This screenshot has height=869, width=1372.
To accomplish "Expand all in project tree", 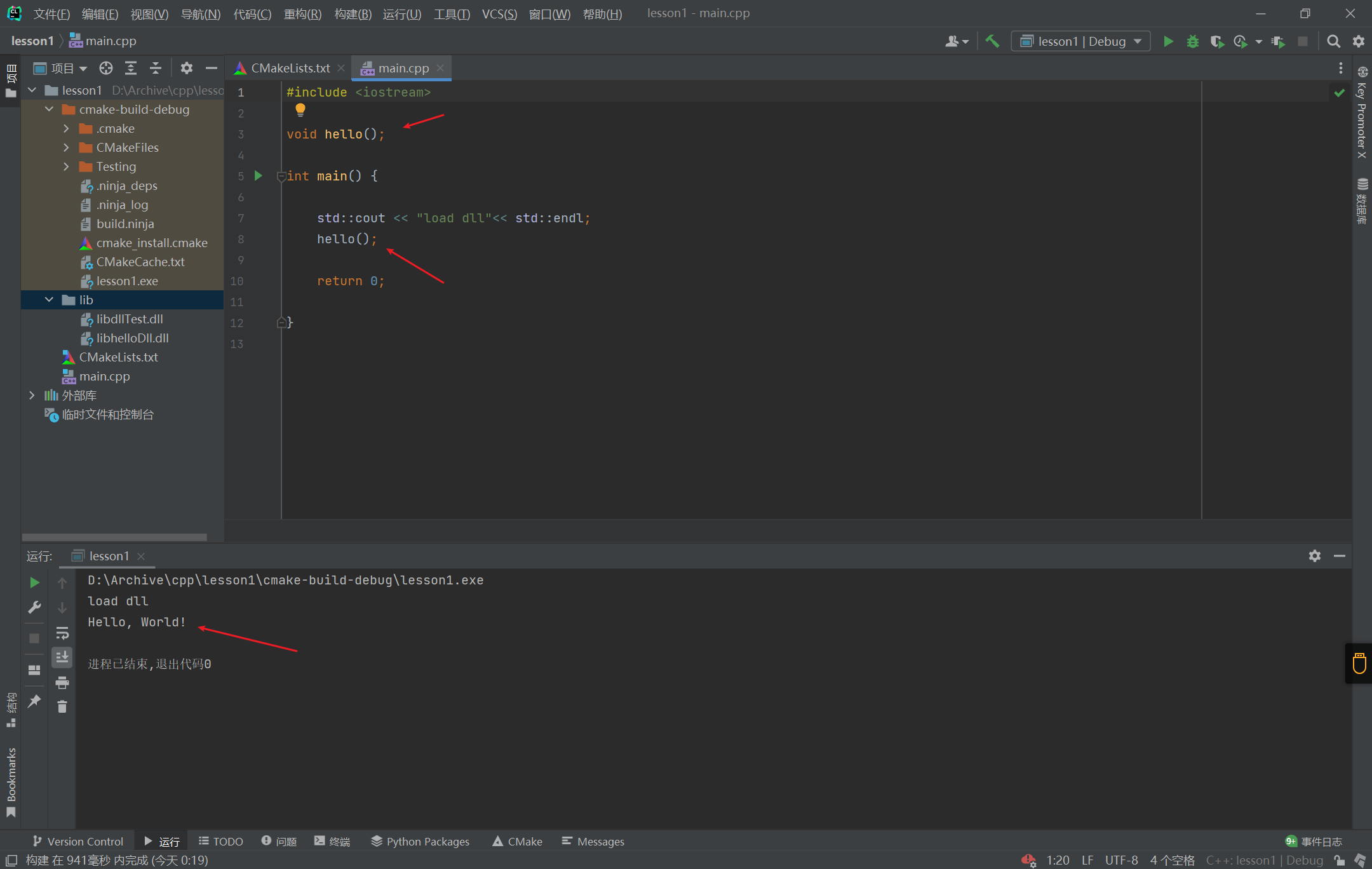I will [x=131, y=68].
